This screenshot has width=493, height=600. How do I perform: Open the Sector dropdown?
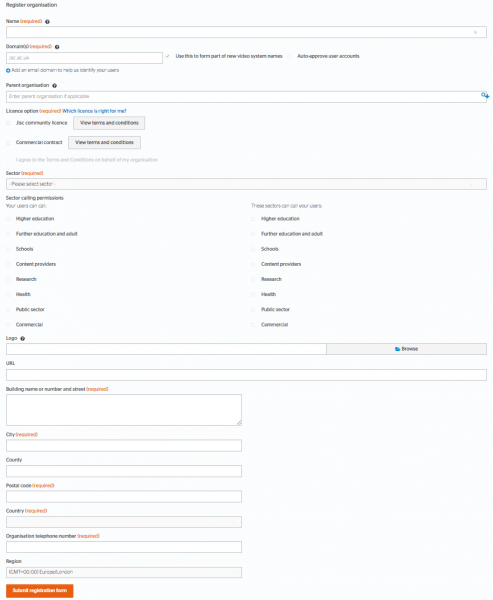pyautogui.click(x=246, y=184)
